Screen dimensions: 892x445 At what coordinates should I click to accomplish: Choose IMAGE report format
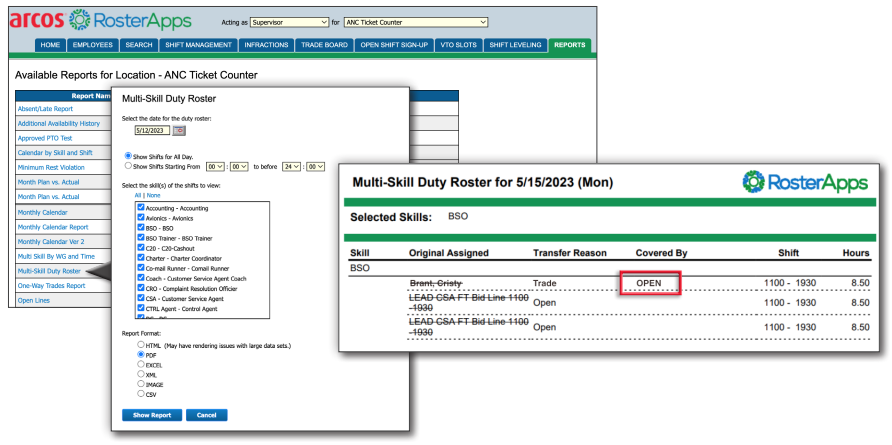click(x=141, y=384)
